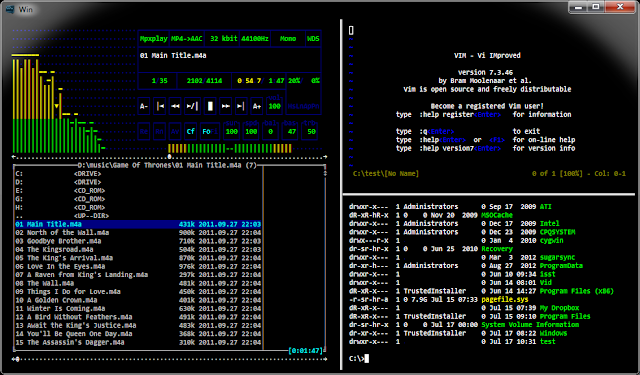Open the E: CD_ROM entry

tap(138, 191)
